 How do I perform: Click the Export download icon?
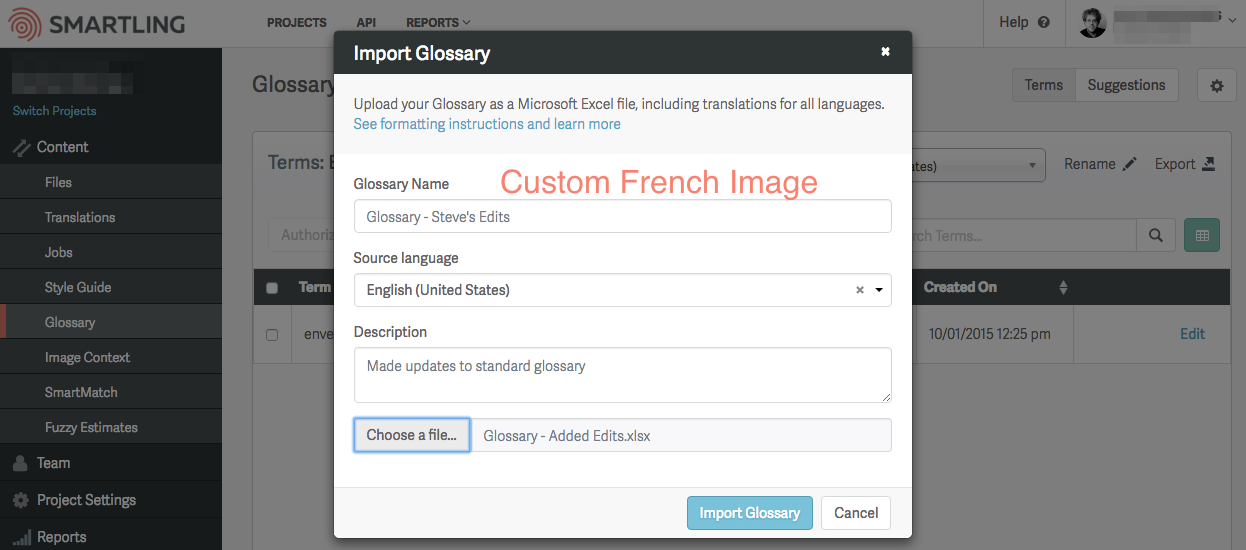coord(1209,164)
